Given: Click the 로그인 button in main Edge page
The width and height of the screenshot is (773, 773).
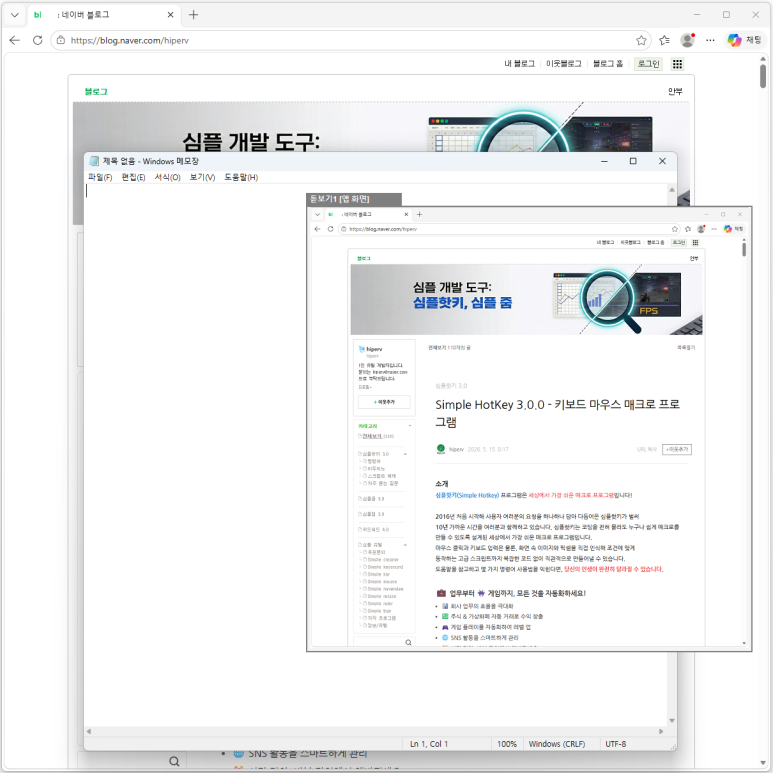Looking at the screenshot, I should click(x=648, y=64).
